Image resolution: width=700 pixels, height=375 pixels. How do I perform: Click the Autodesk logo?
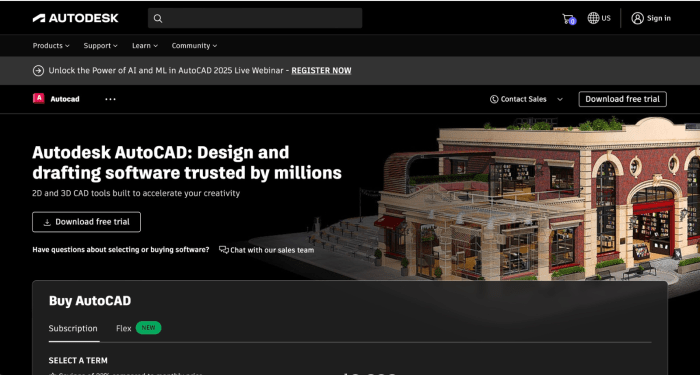[x=75, y=18]
